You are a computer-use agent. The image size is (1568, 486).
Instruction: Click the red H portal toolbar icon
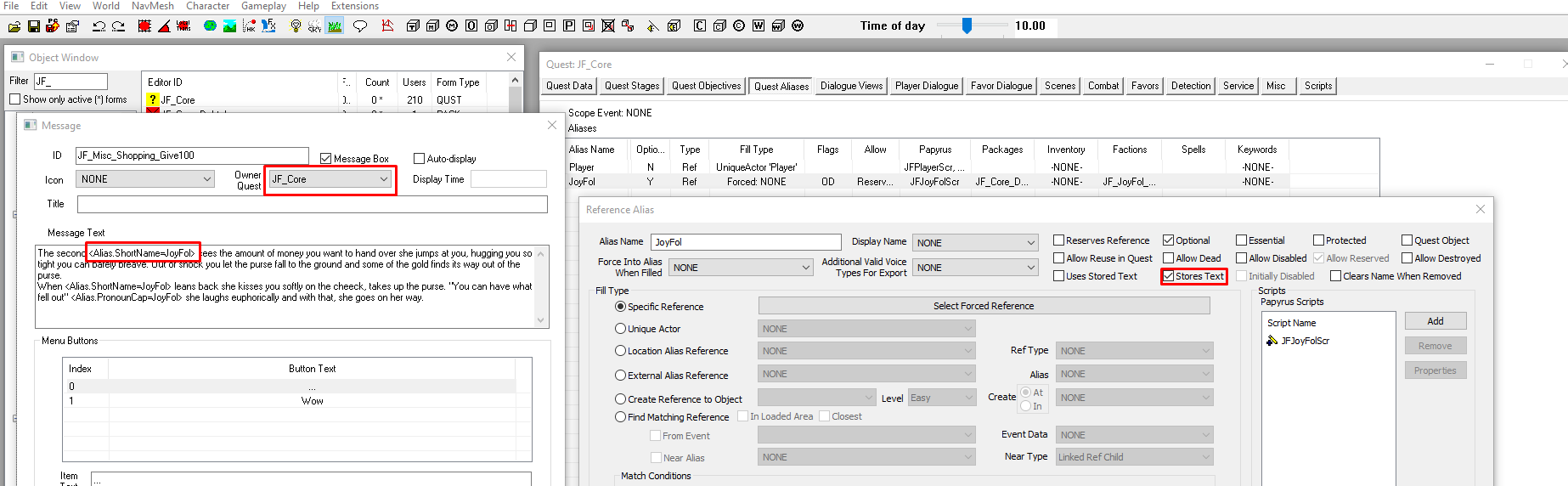(510, 26)
